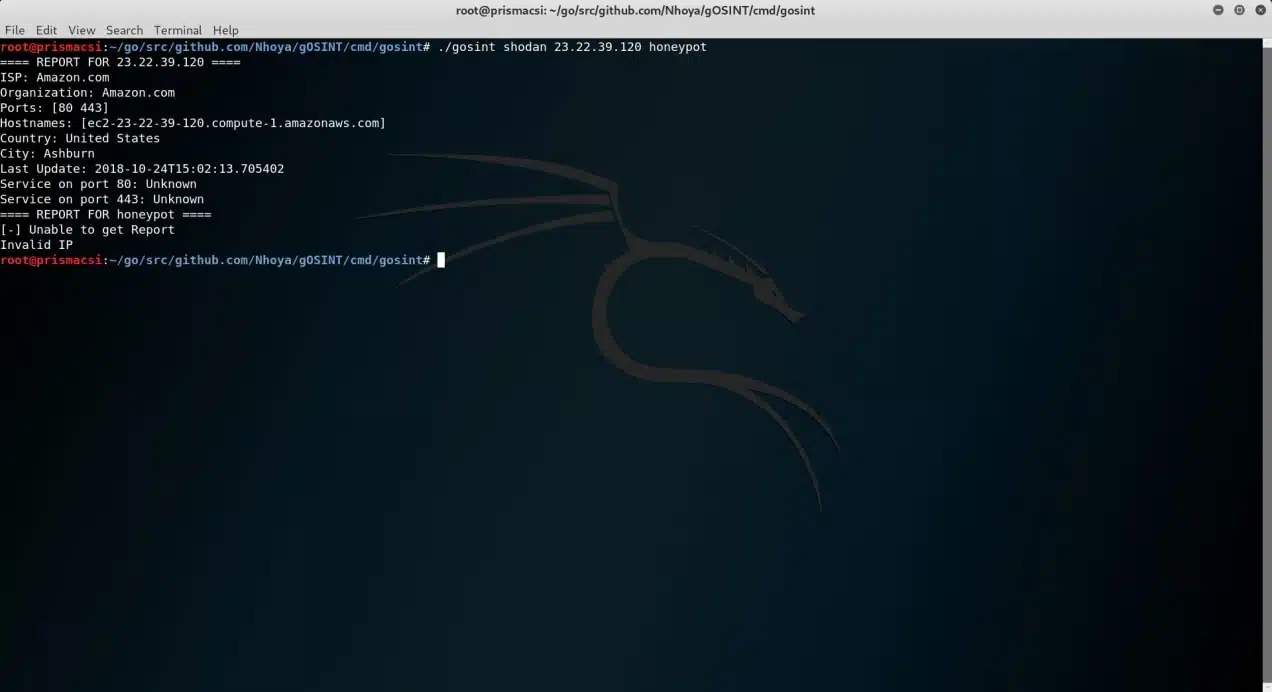Click the gosint shodan command text
The image size is (1272, 692).
(572, 47)
